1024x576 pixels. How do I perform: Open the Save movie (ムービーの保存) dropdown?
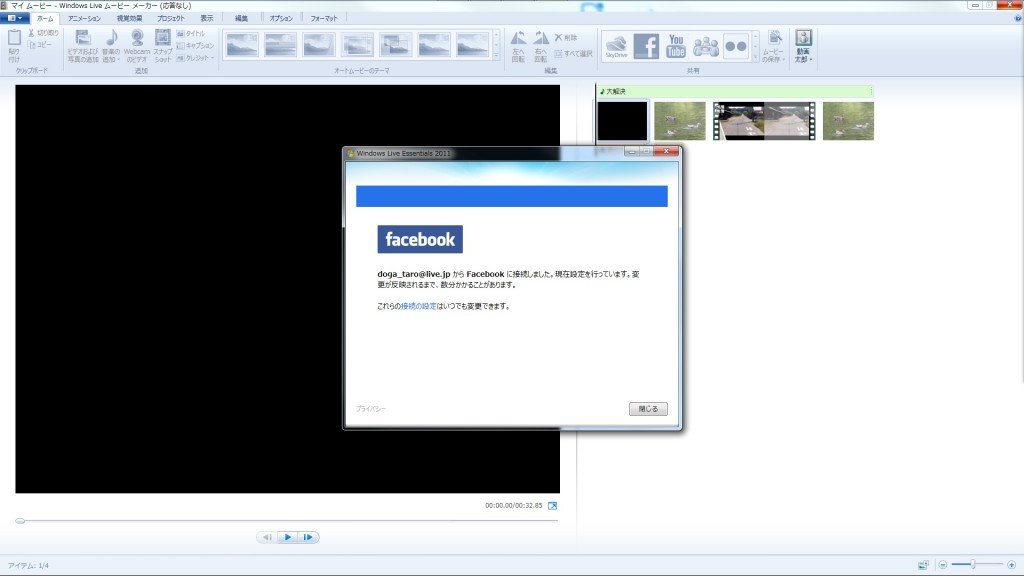click(x=774, y=46)
